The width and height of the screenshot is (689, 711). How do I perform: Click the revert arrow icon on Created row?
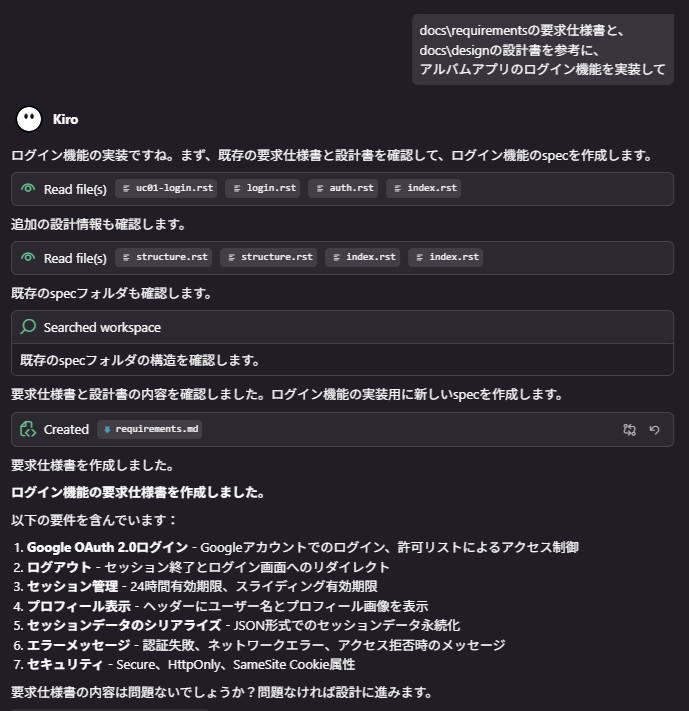point(655,429)
